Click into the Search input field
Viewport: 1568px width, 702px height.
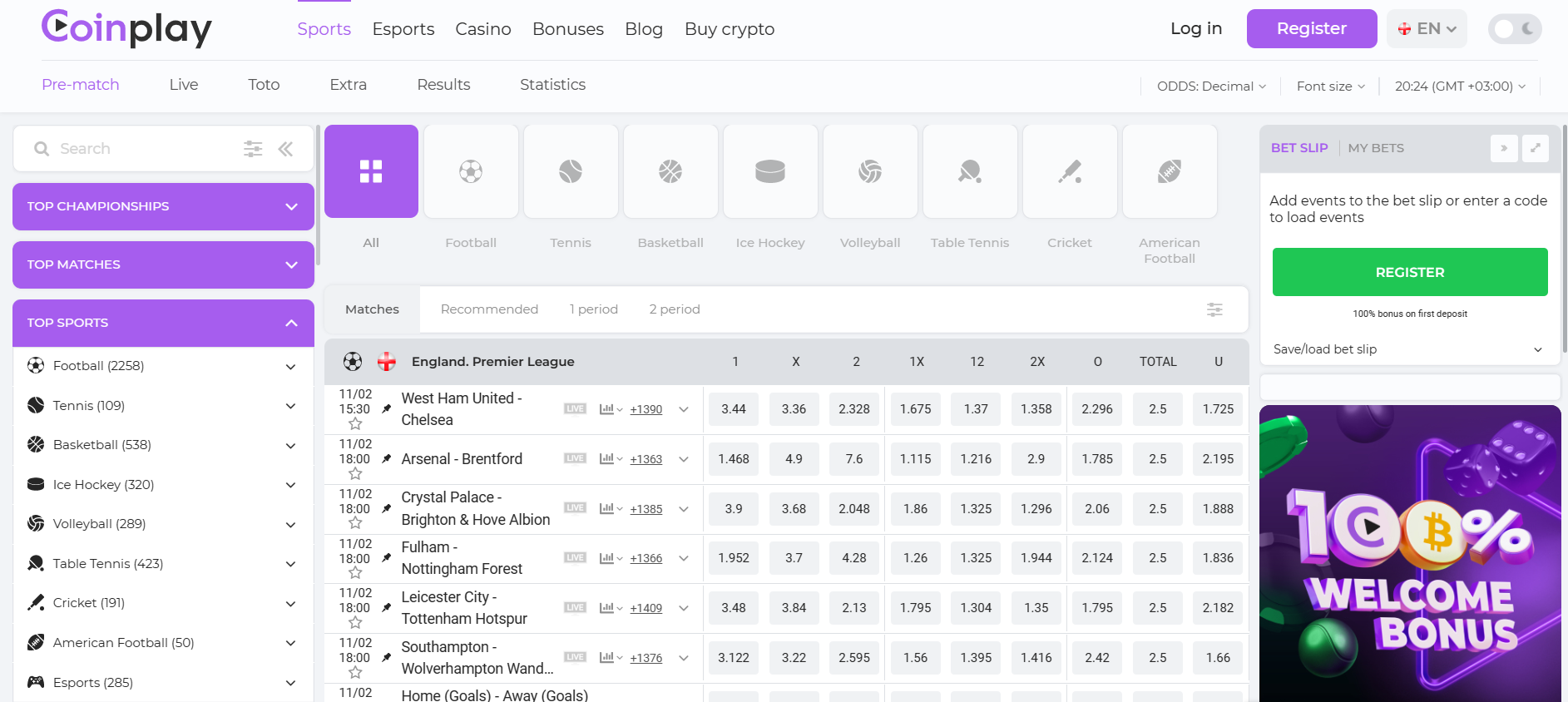146,149
